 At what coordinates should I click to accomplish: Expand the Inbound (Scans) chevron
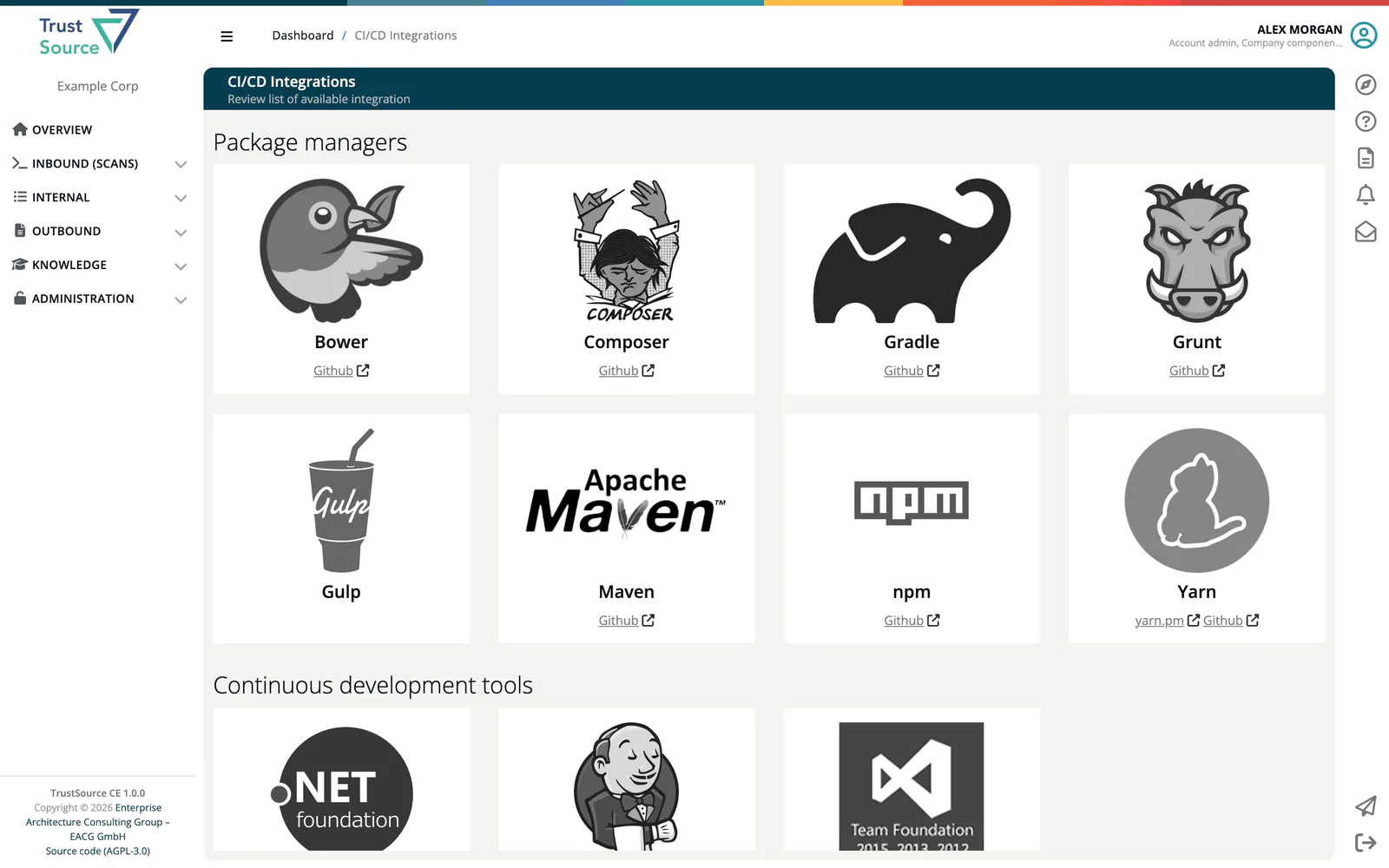pos(181,164)
